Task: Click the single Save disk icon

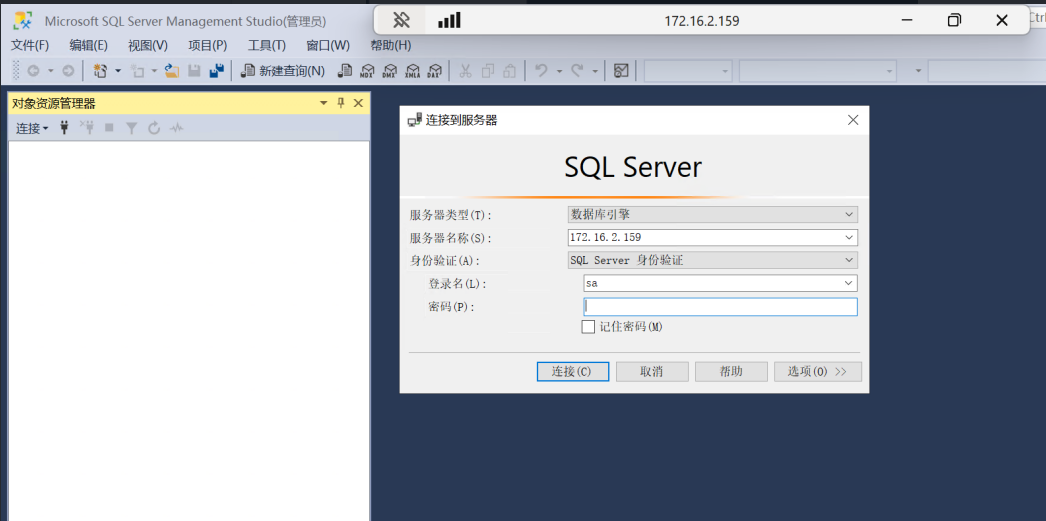Action: pos(194,71)
